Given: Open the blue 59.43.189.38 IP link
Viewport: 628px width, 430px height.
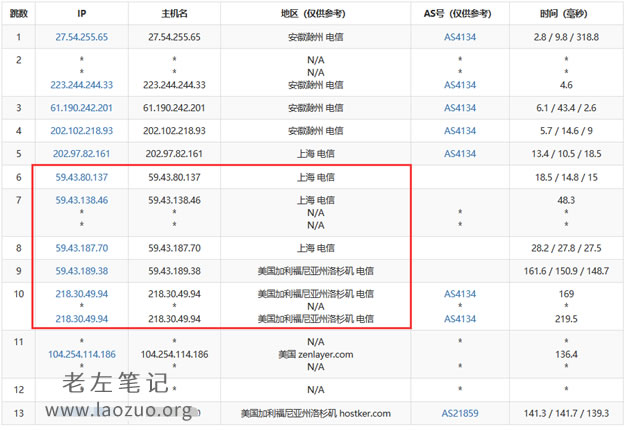Looking at the screenshot, I should click(x=82, y=270).
